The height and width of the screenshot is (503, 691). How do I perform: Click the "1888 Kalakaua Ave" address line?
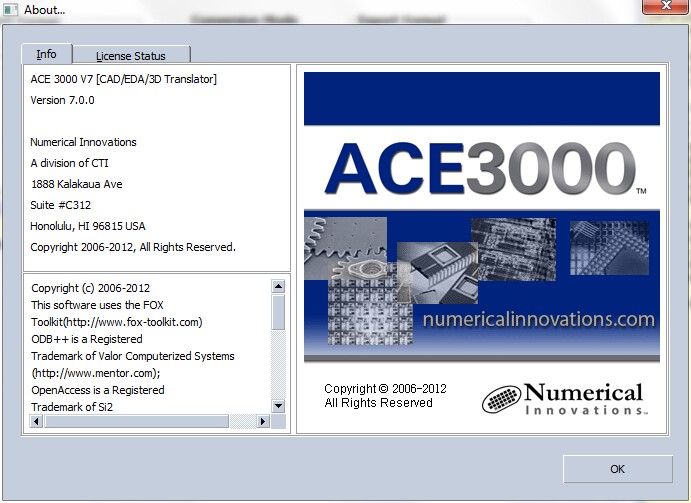(x=76, y=184)
